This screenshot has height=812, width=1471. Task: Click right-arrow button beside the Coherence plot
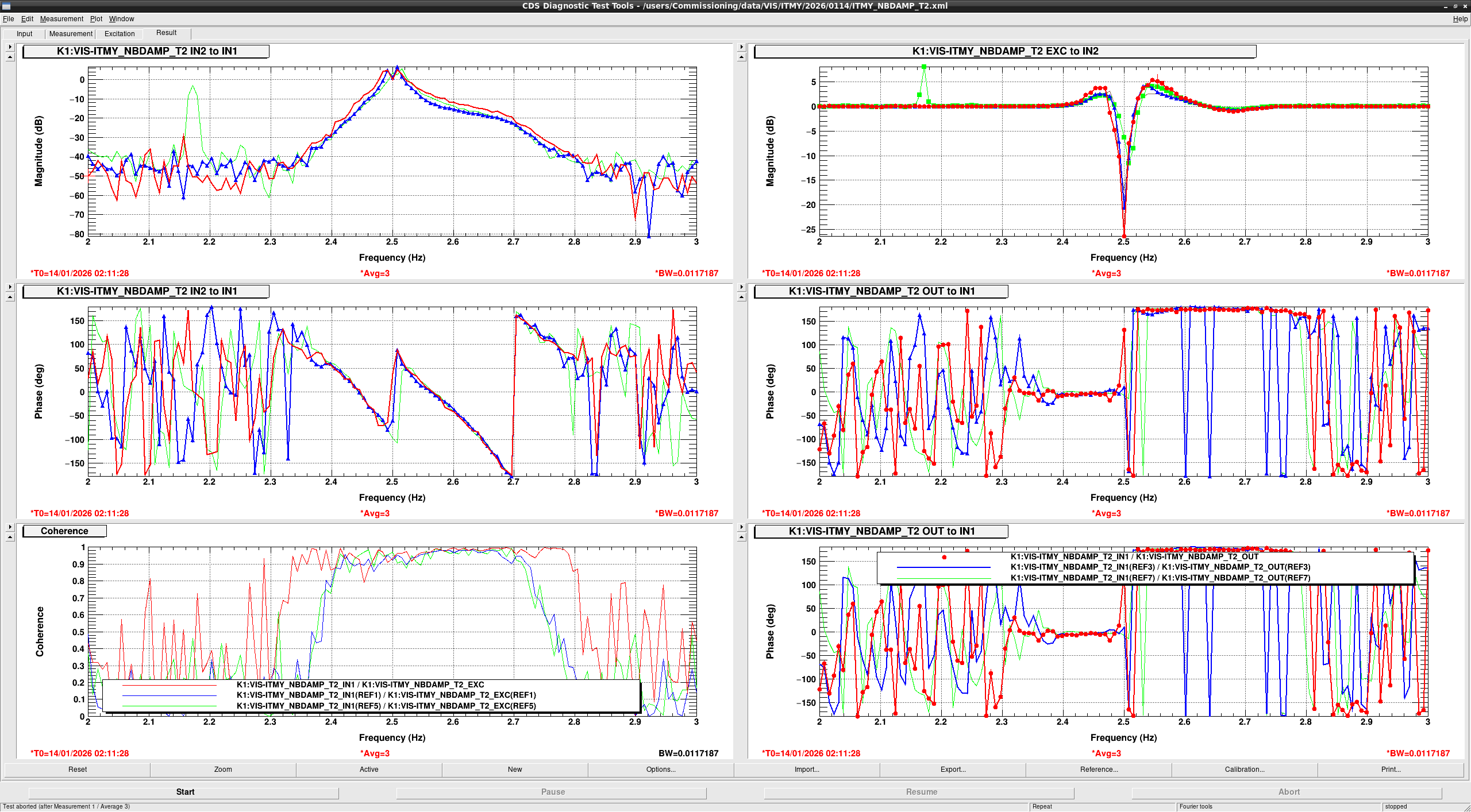(10, 527)
